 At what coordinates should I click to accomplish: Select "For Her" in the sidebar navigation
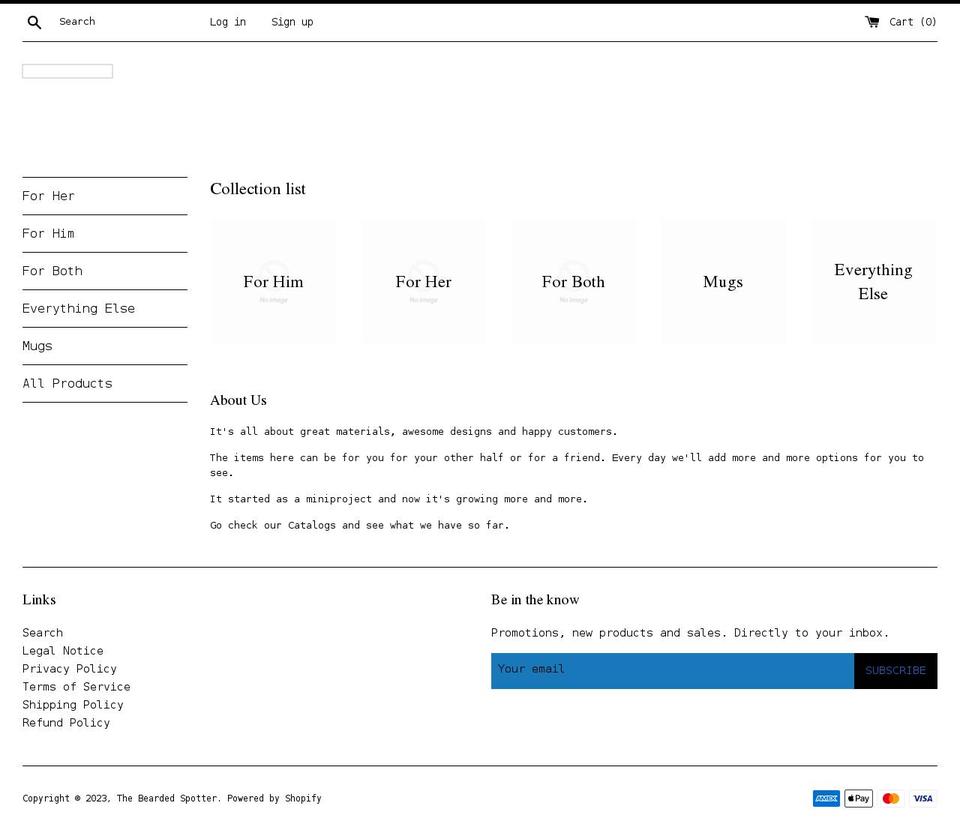click(48, 195)
